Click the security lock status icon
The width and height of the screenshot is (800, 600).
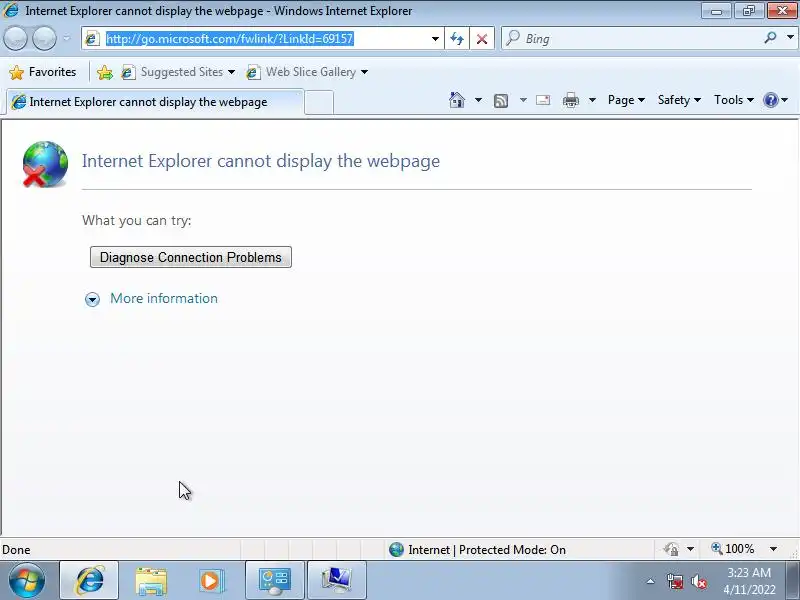(671, 549)
